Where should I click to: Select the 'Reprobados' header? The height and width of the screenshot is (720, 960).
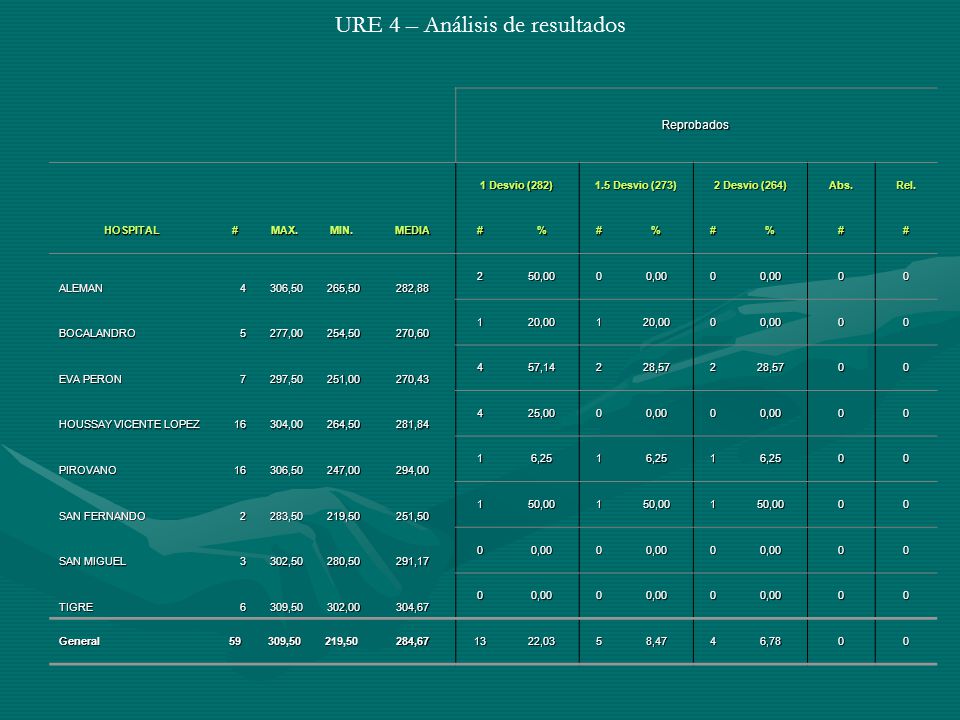(x=695, y=125)
